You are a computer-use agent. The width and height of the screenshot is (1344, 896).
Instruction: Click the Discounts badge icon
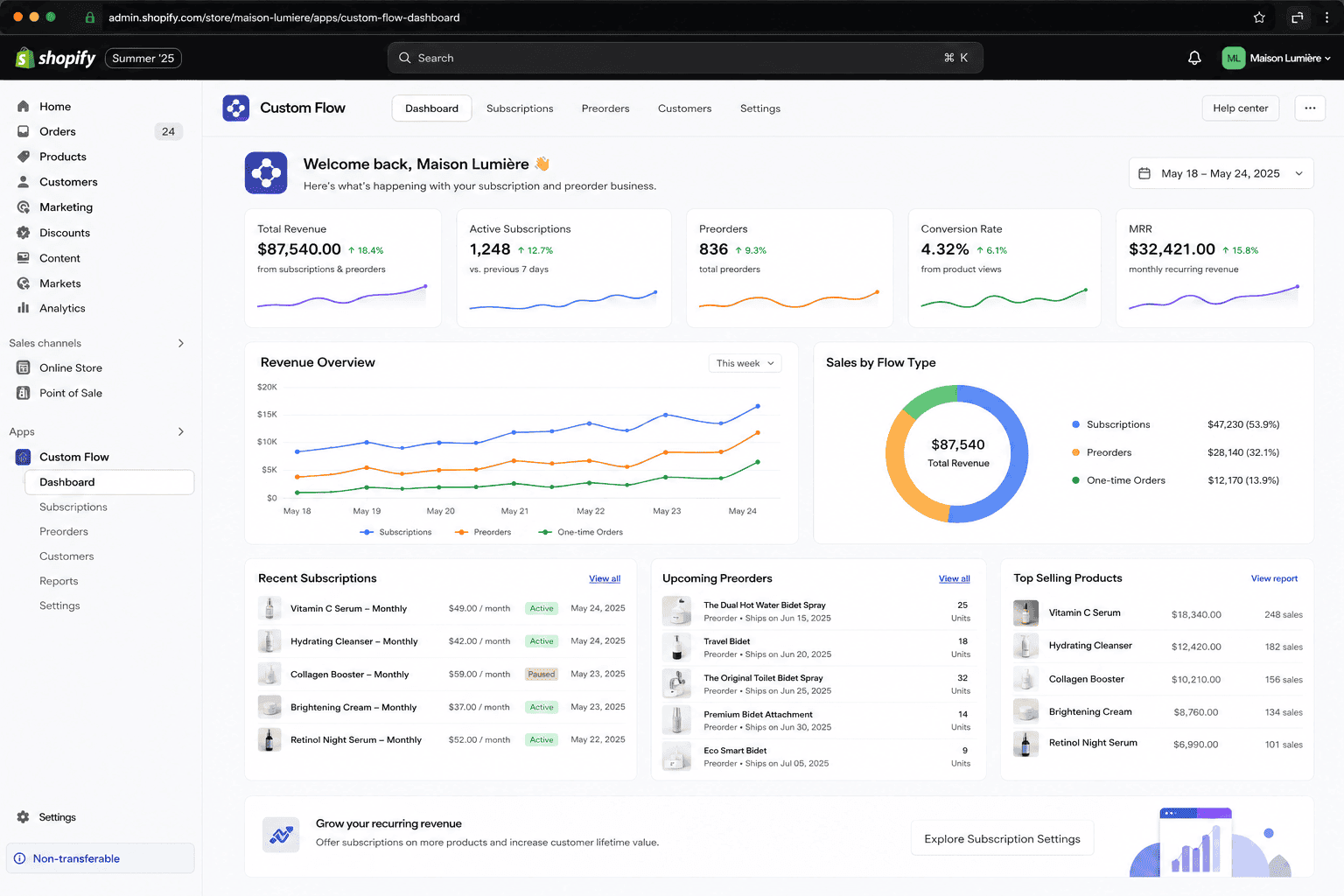(x=24, y=233)
